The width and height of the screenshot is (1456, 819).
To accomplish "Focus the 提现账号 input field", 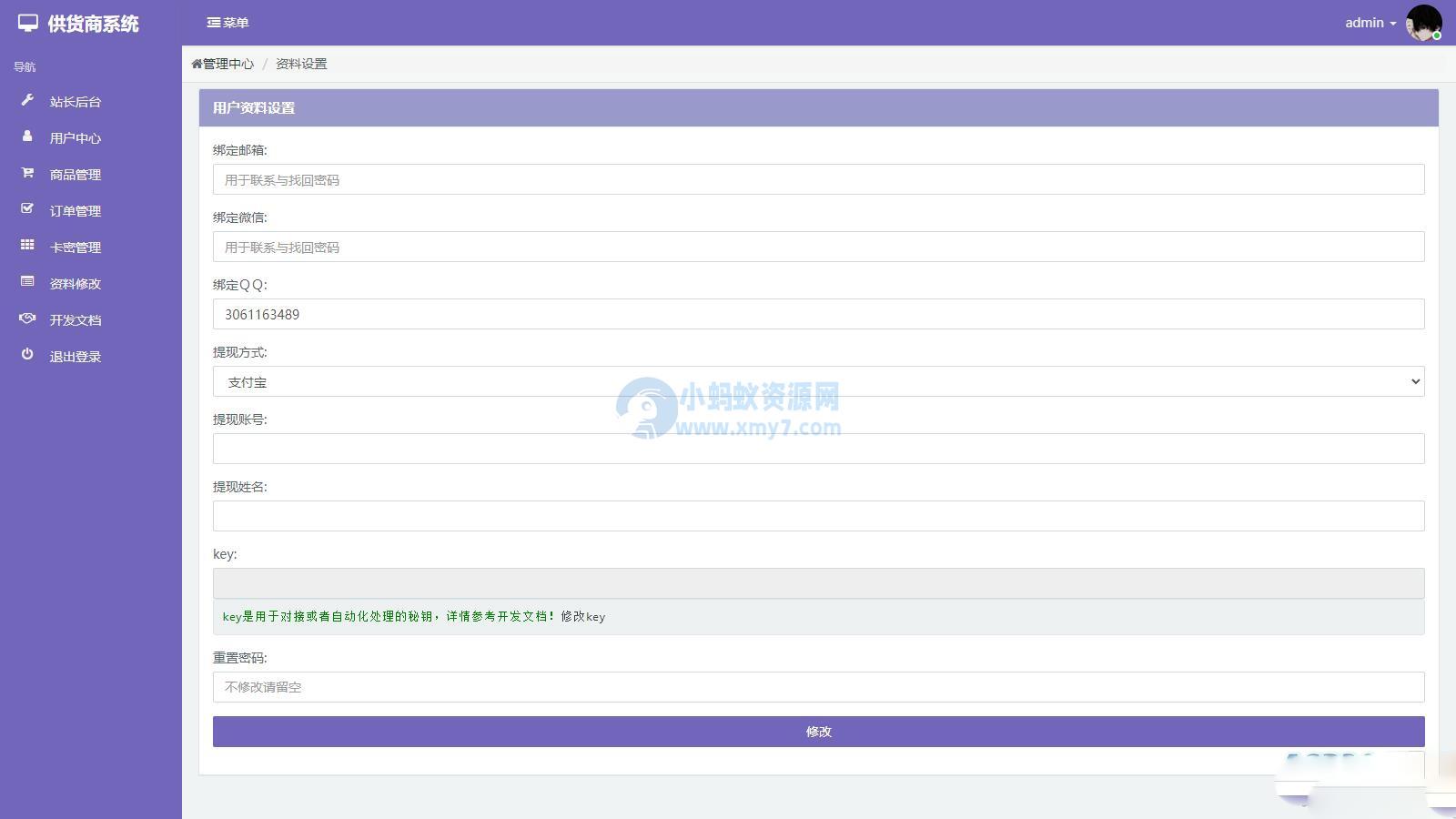I will (x=818, y=449).
